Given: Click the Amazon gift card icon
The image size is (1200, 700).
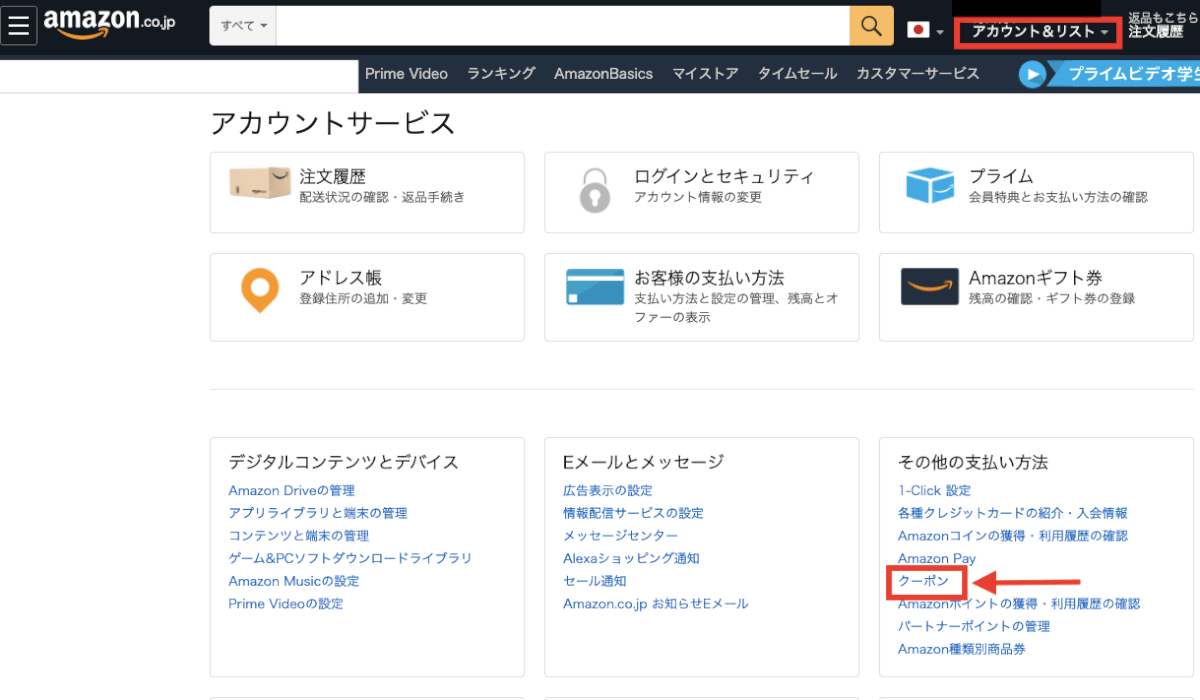Looking at the screenshot, I should 929,286.
